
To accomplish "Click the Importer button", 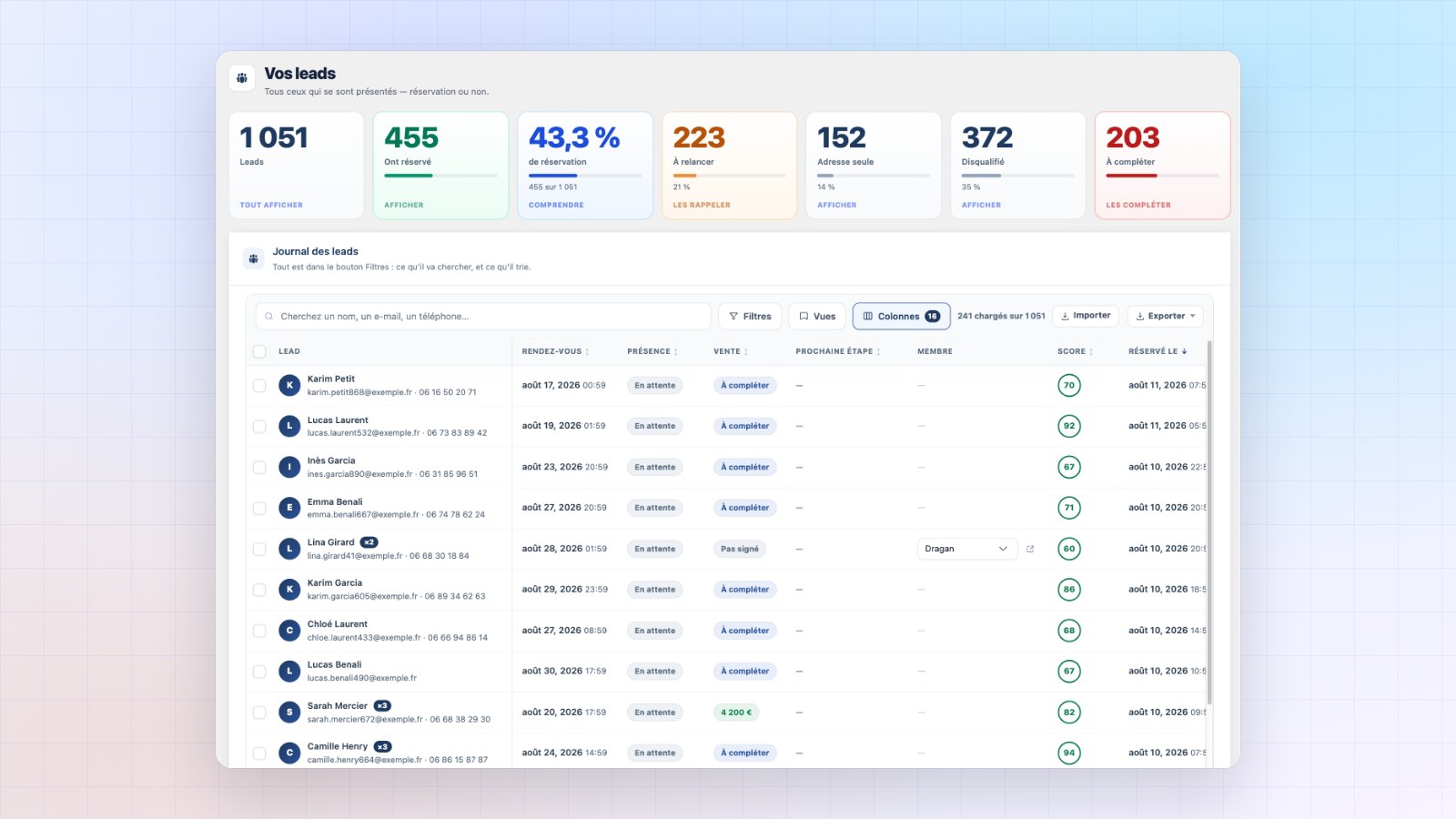I will click(1086, 316).
